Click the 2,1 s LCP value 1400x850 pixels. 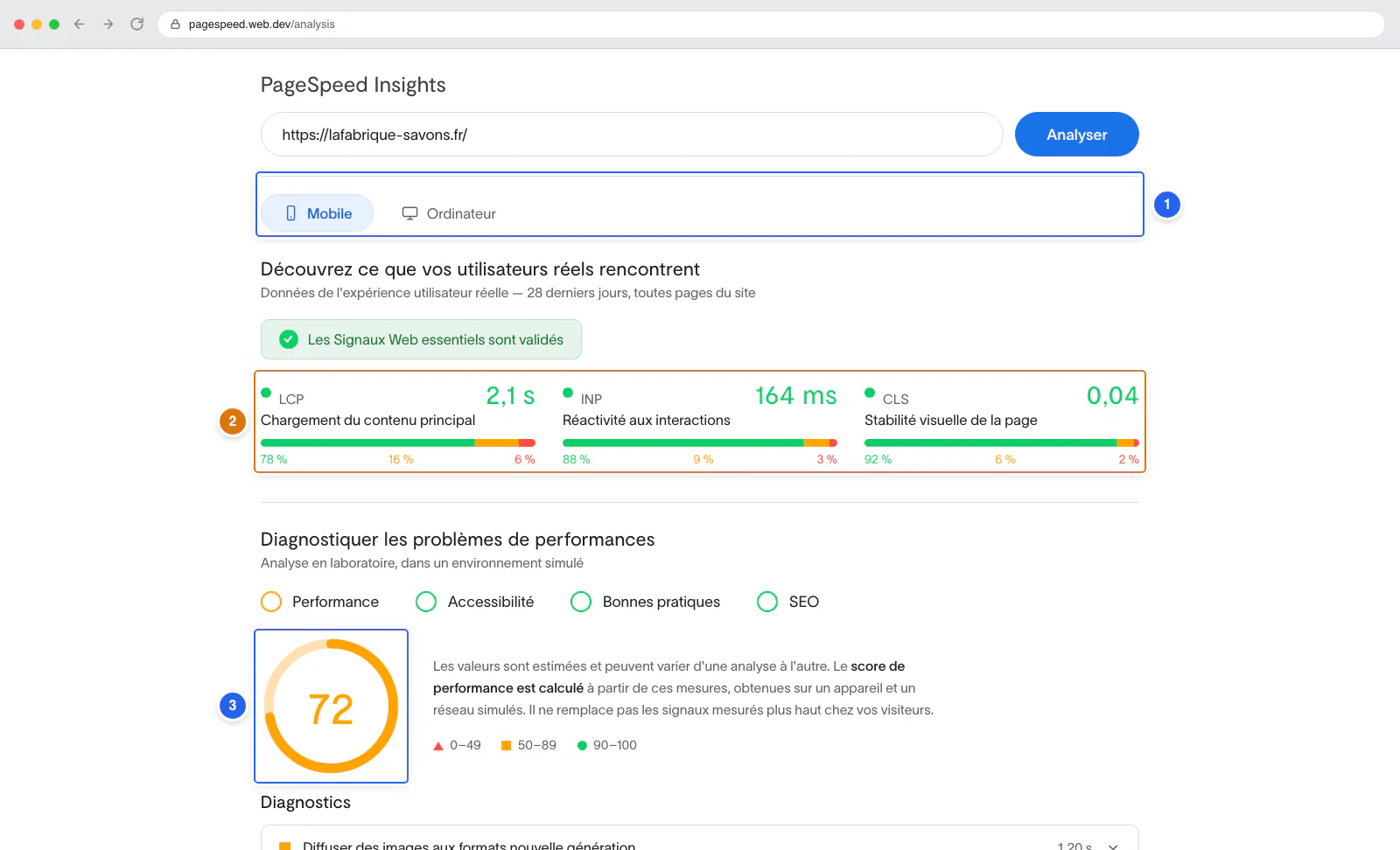coord(511,396)
